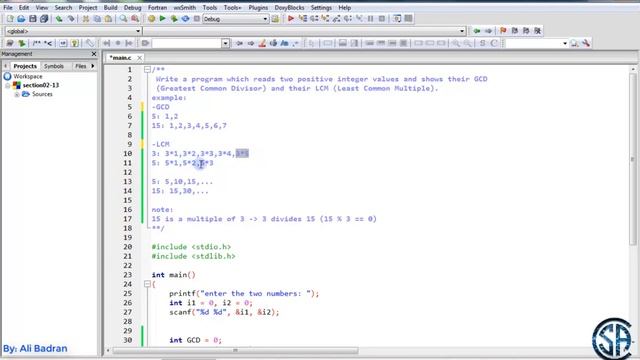Click the editor horizontal scrollbar thumb
The height and width of the screenshot is (360, 640).
[235, 350]
